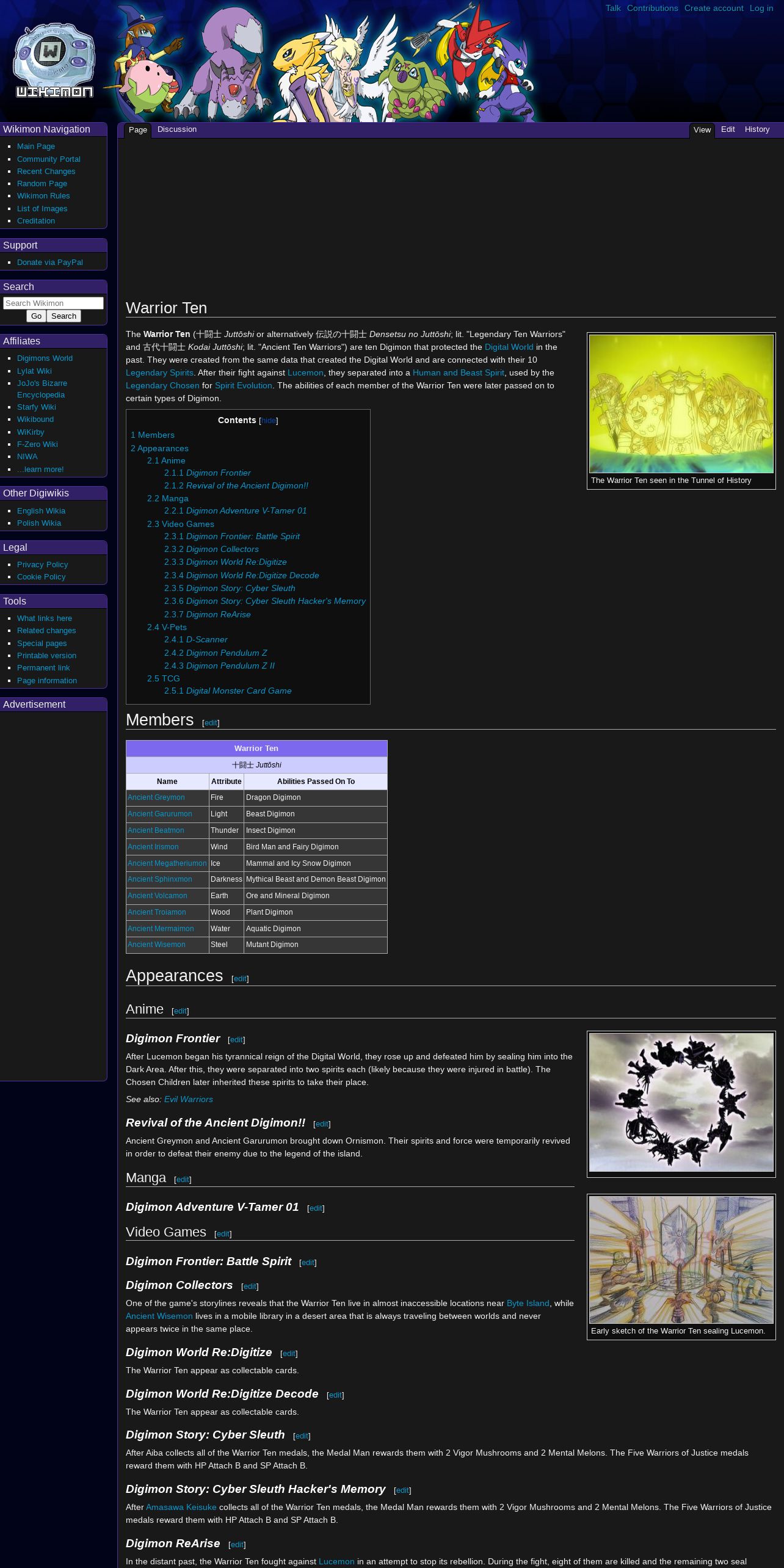Image resolution: width=784 pixels, height=1568 pixels.
Task: Open Spirit Evolution link
Action: [x=244, y=386]
